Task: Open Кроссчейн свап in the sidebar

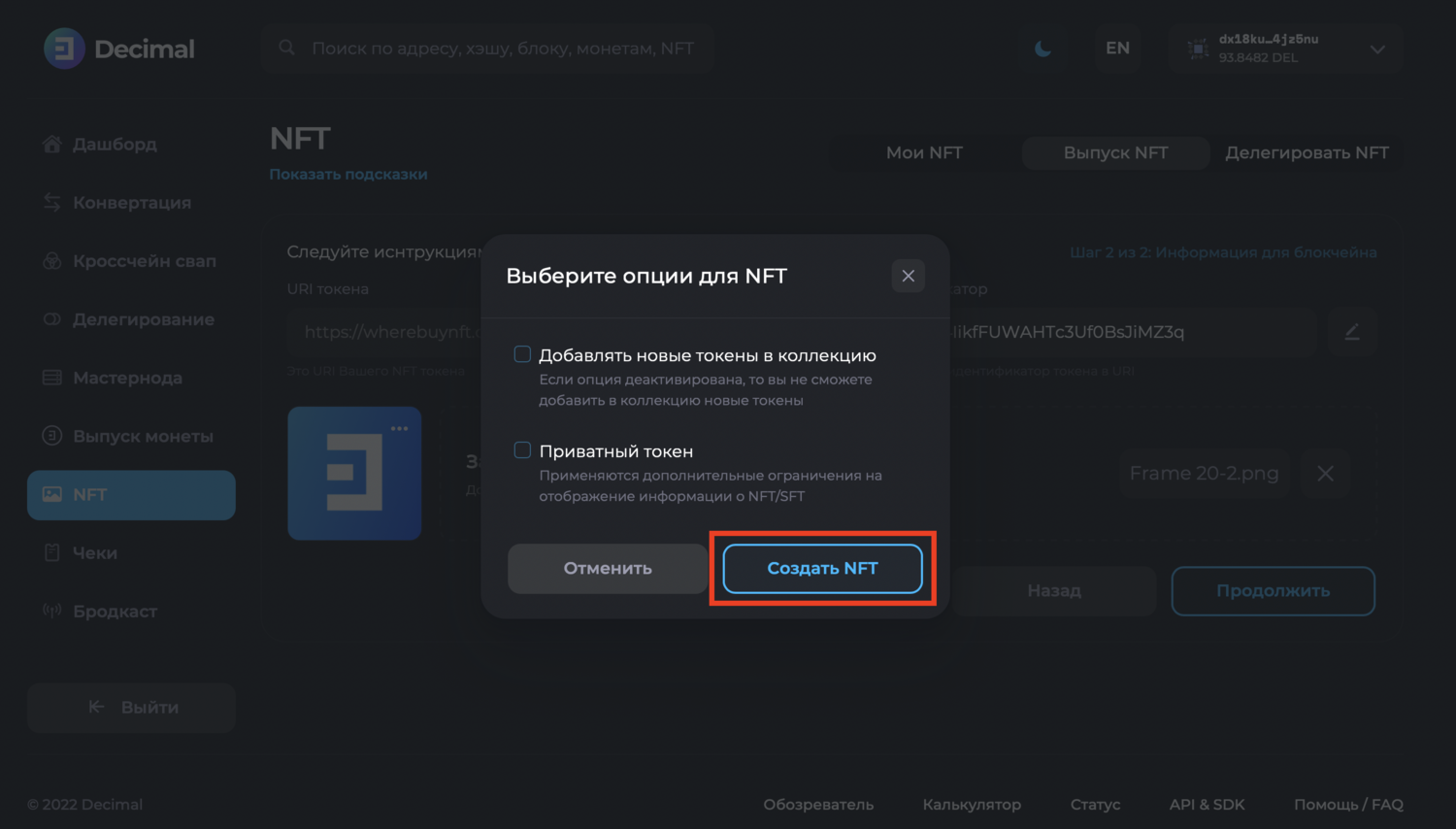Action: [x=131, y=261]
